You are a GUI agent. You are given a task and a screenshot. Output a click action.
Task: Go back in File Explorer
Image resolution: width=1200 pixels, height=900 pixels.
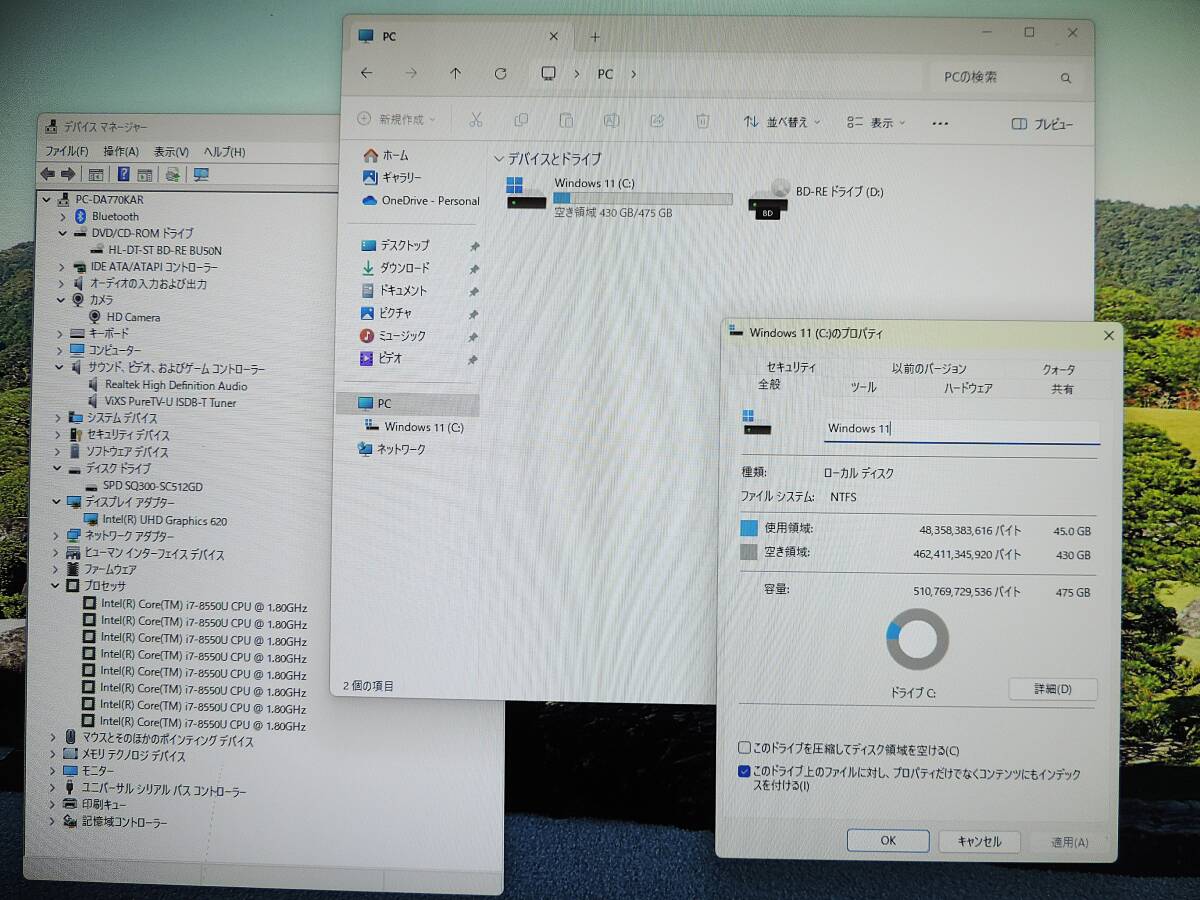(x=366, y=73)
